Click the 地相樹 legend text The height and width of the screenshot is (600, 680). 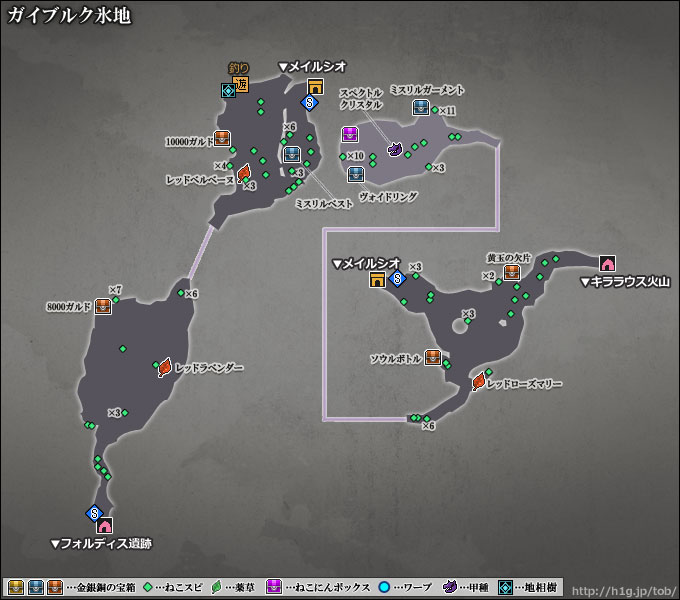541,588
